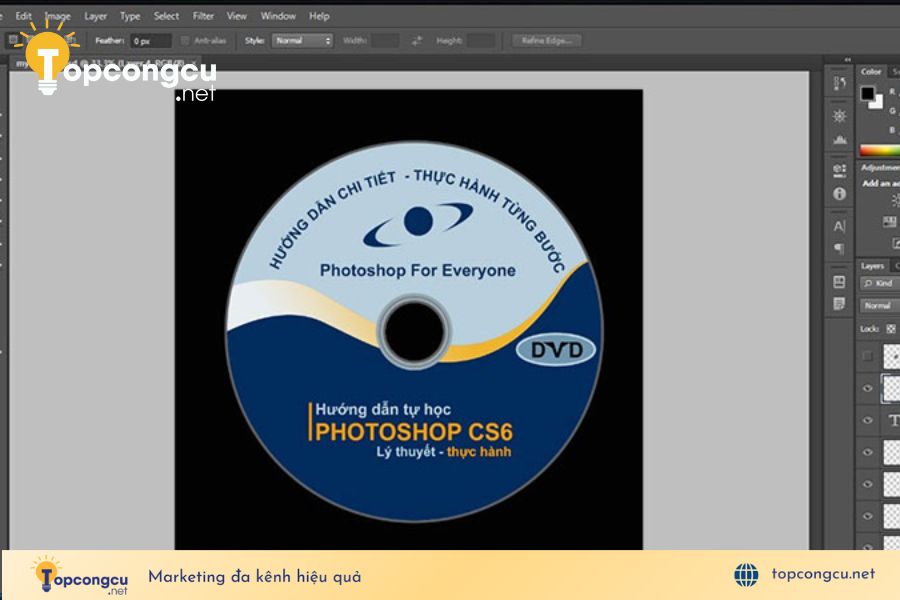Screen dimensions: 900x600
Task: Swap the Width and Height values
Action: [x=417, y=41]
